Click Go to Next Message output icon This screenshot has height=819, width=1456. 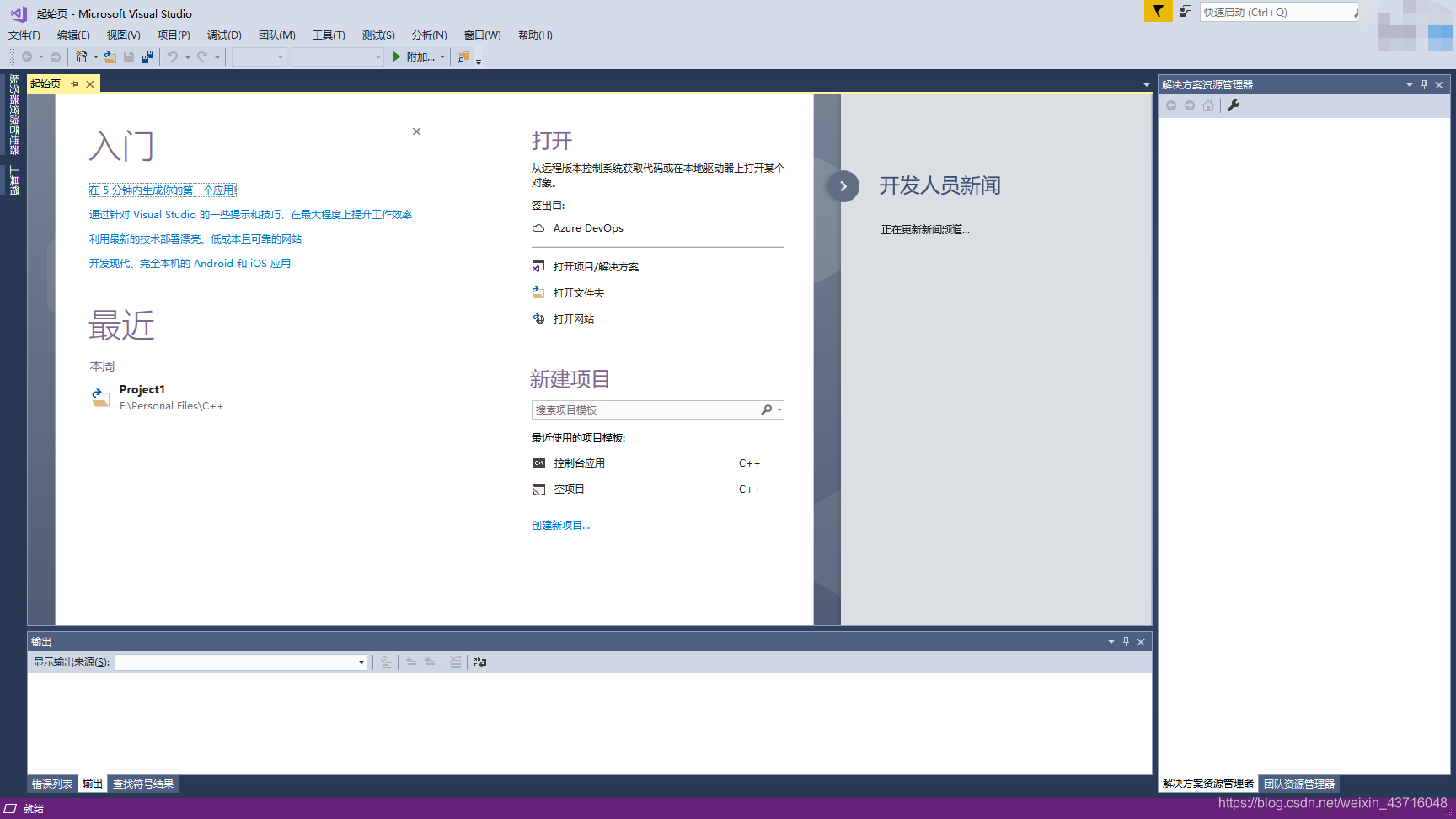pos(430,662)
